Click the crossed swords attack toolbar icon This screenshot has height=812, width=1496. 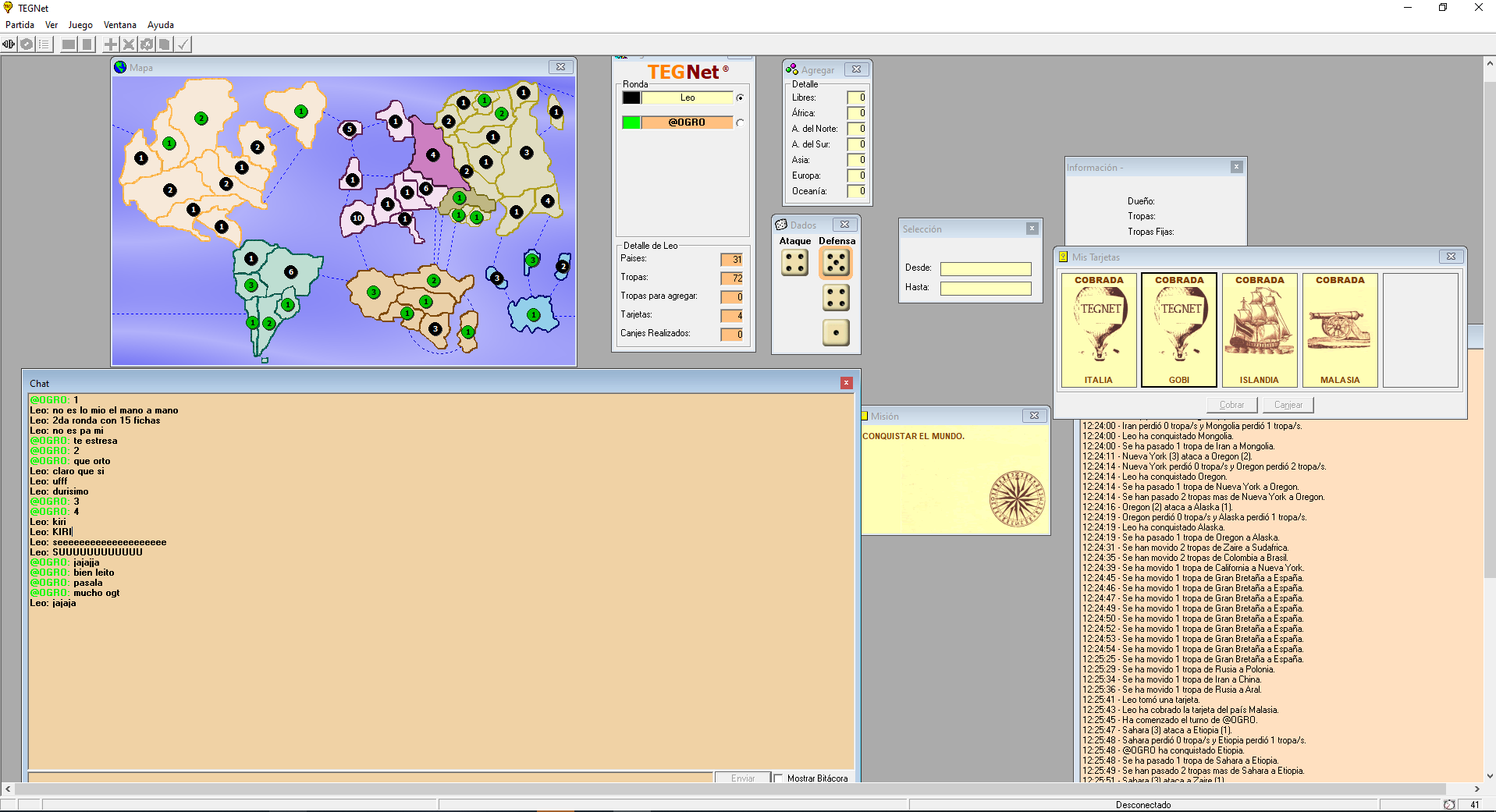[x=129, y=44]
